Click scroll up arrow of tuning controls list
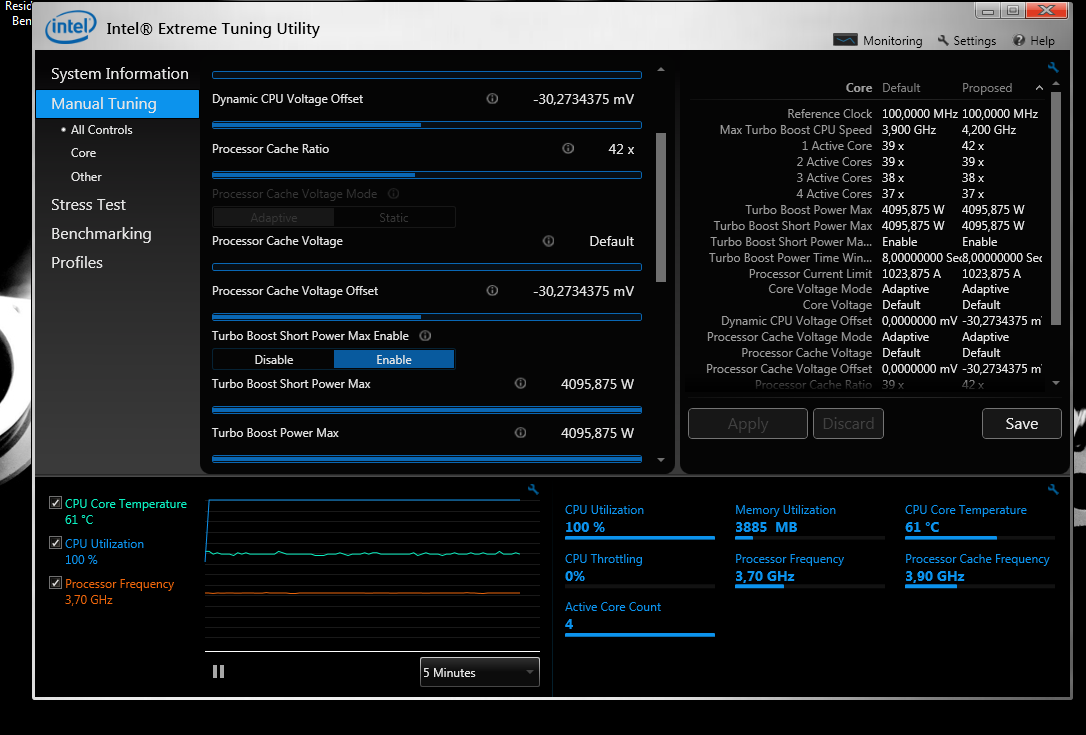The width and height of the screenshot is (1086, 735). [x=661, y=69]
